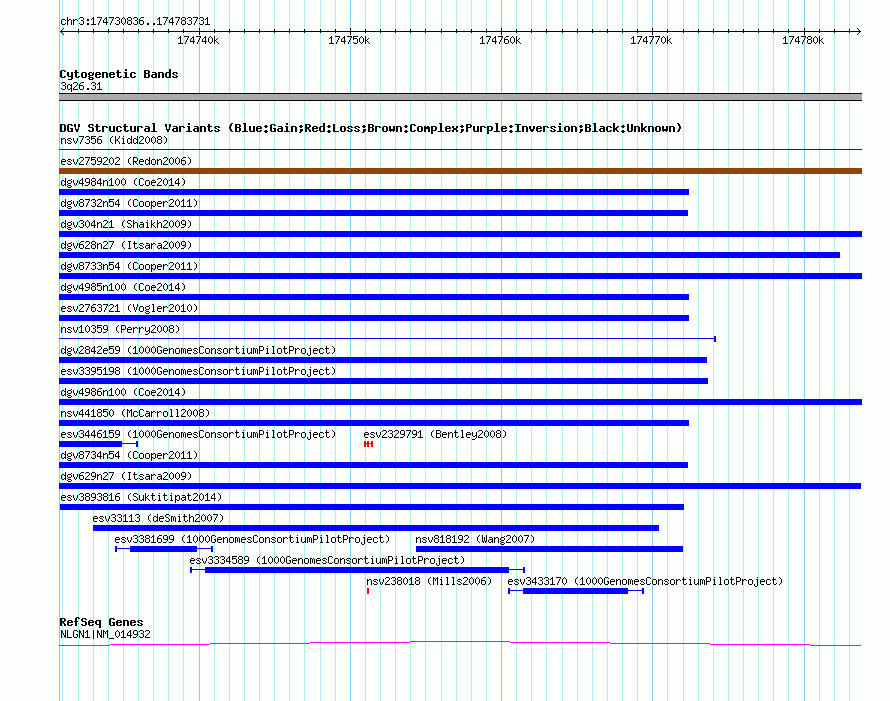Screen dimensions: 890x701
Task: Click the gray 3q26.31 cytogenetic band bar
Action: pos(460,97)
